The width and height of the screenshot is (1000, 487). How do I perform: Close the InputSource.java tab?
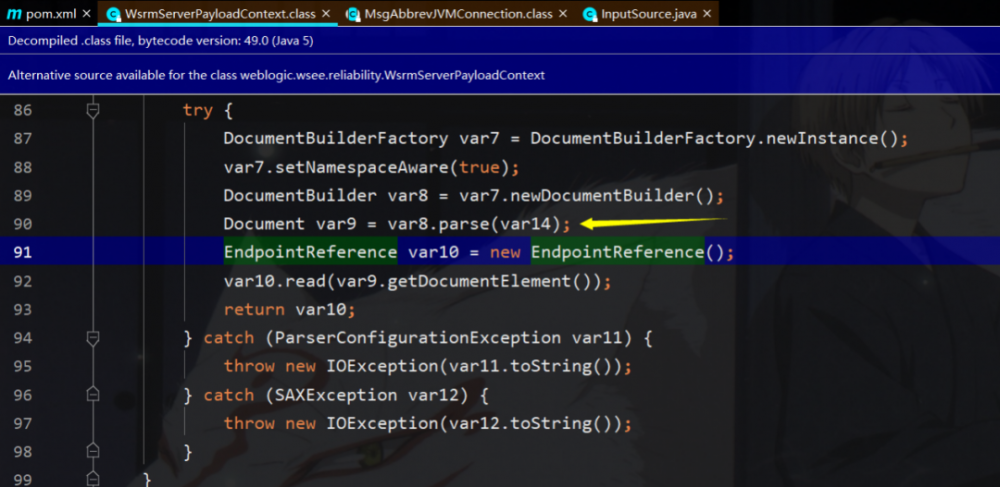pos(706,13)
